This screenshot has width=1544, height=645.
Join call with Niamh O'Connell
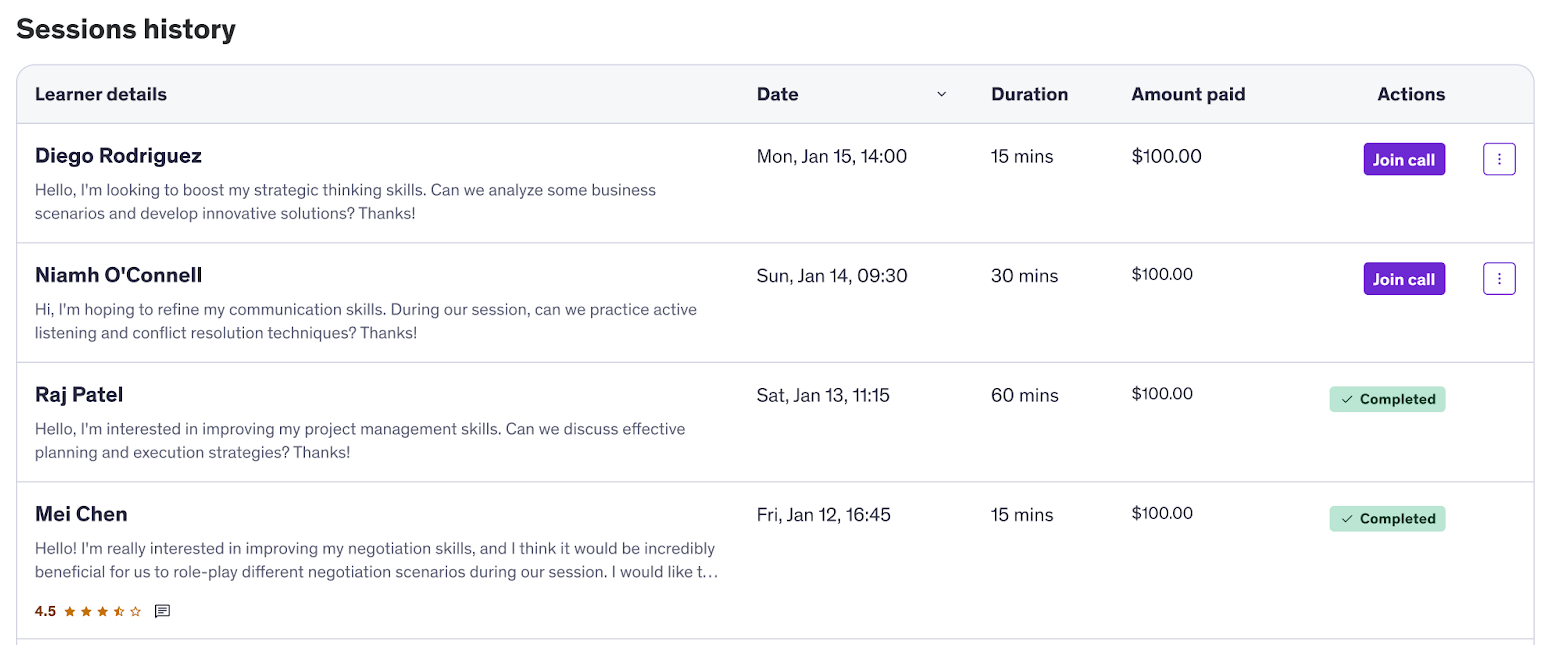[1404, 278]
